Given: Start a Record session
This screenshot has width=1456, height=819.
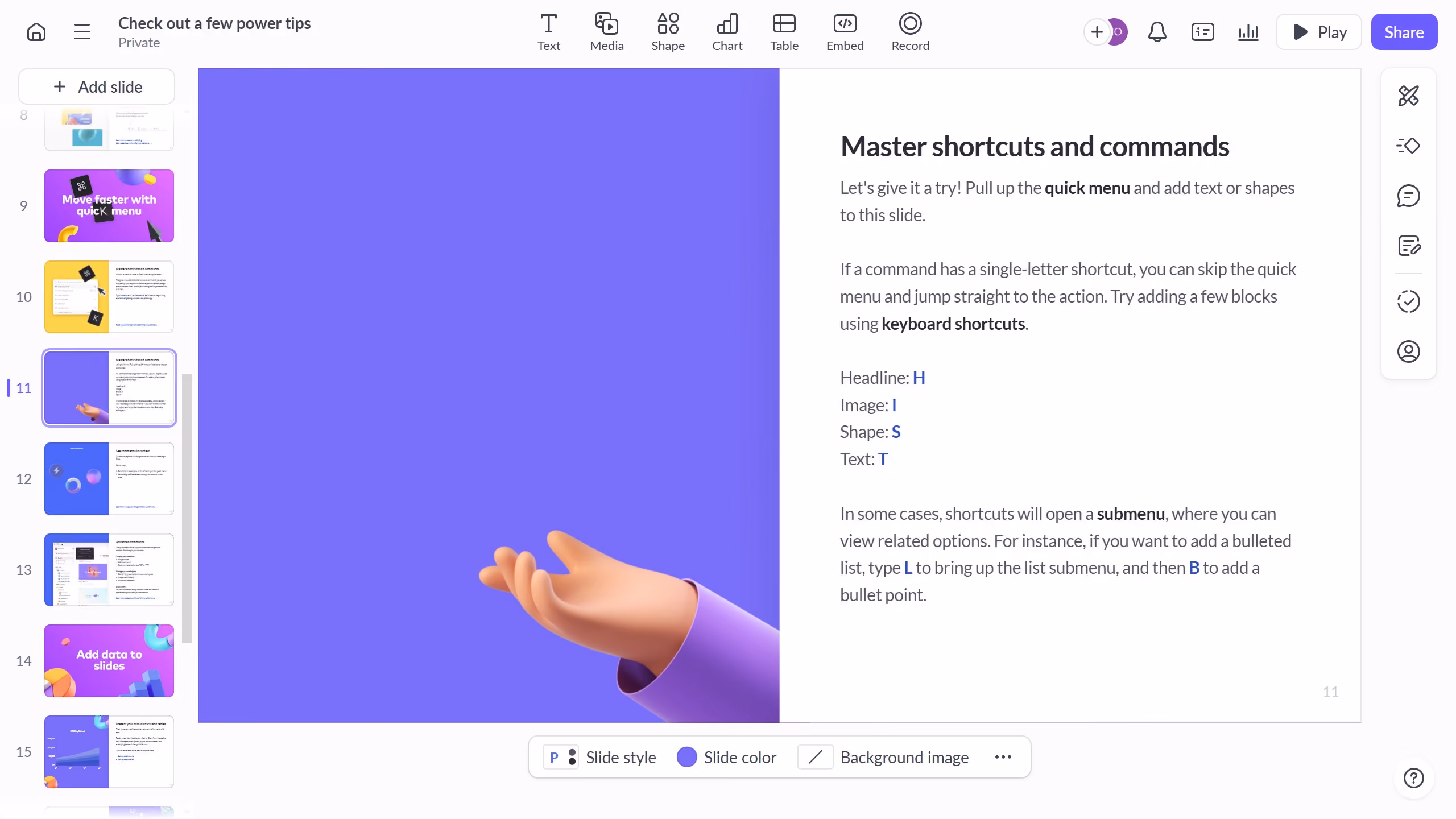Looking at the screenshot, I should tap(911, 32).
